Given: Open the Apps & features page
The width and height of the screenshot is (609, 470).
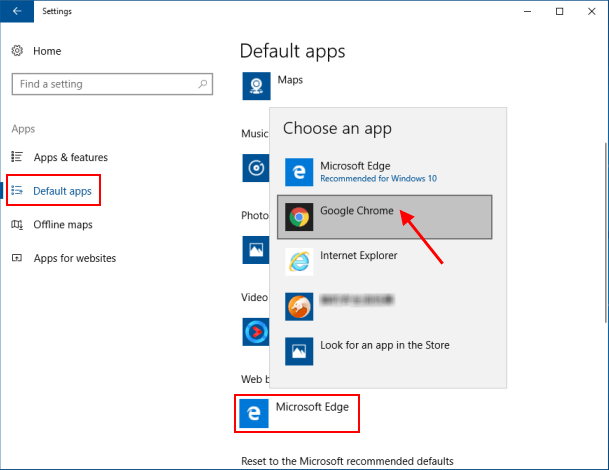Looking at the screenshot, I should point(70,157).
